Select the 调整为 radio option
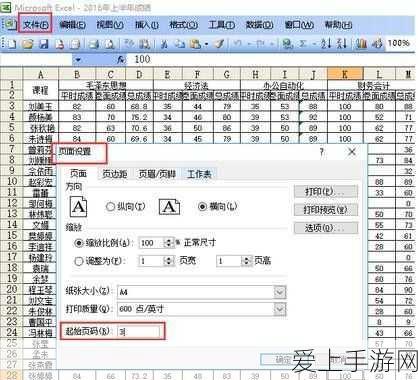418x380 pixels. click(x=79, y=261)
